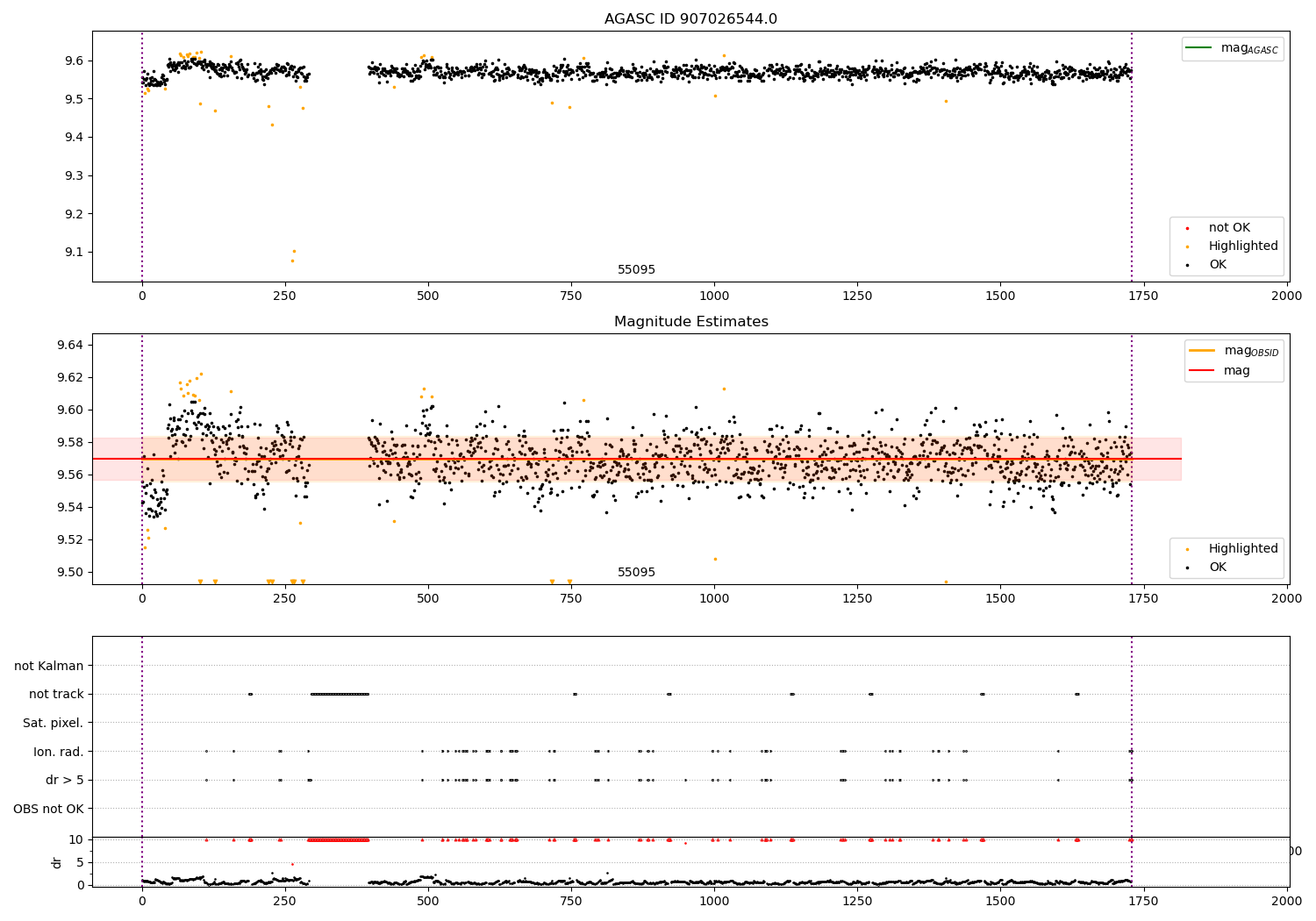
Task: Click the green mag AGASC legend line
Action: (1198, 47)
